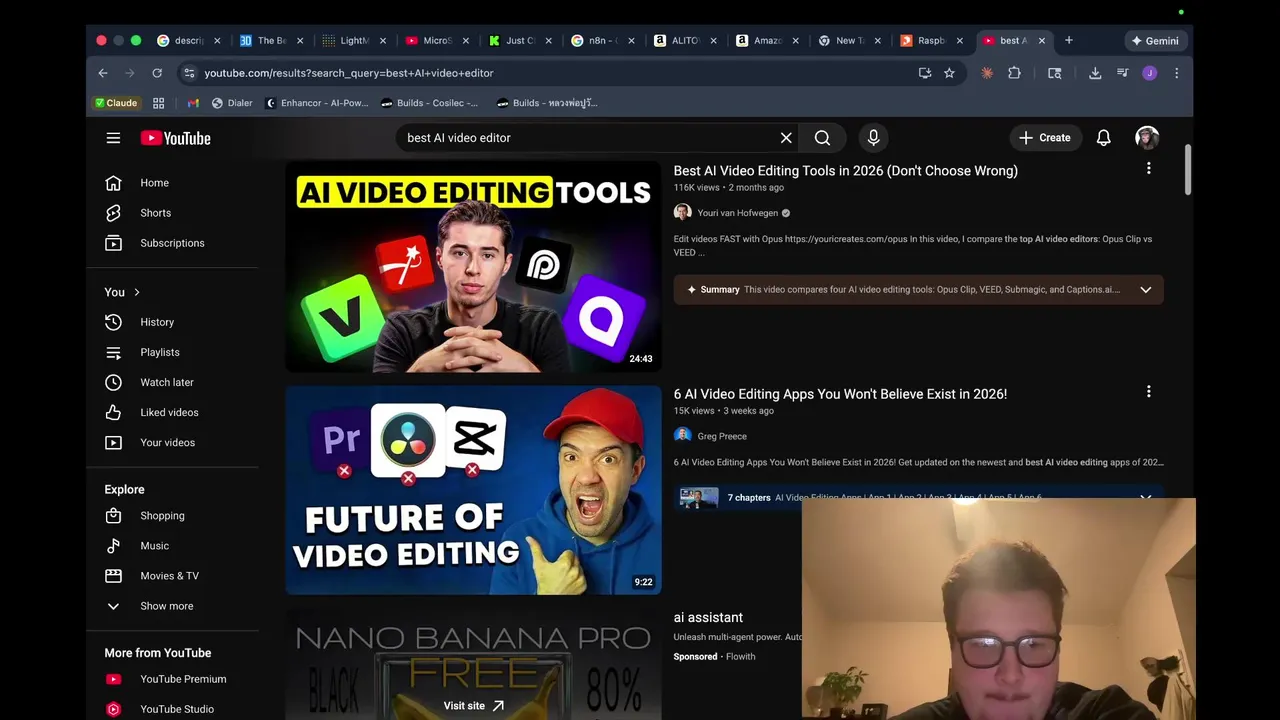
Task: Expand the You section chevron
Action: coord(137,292)
